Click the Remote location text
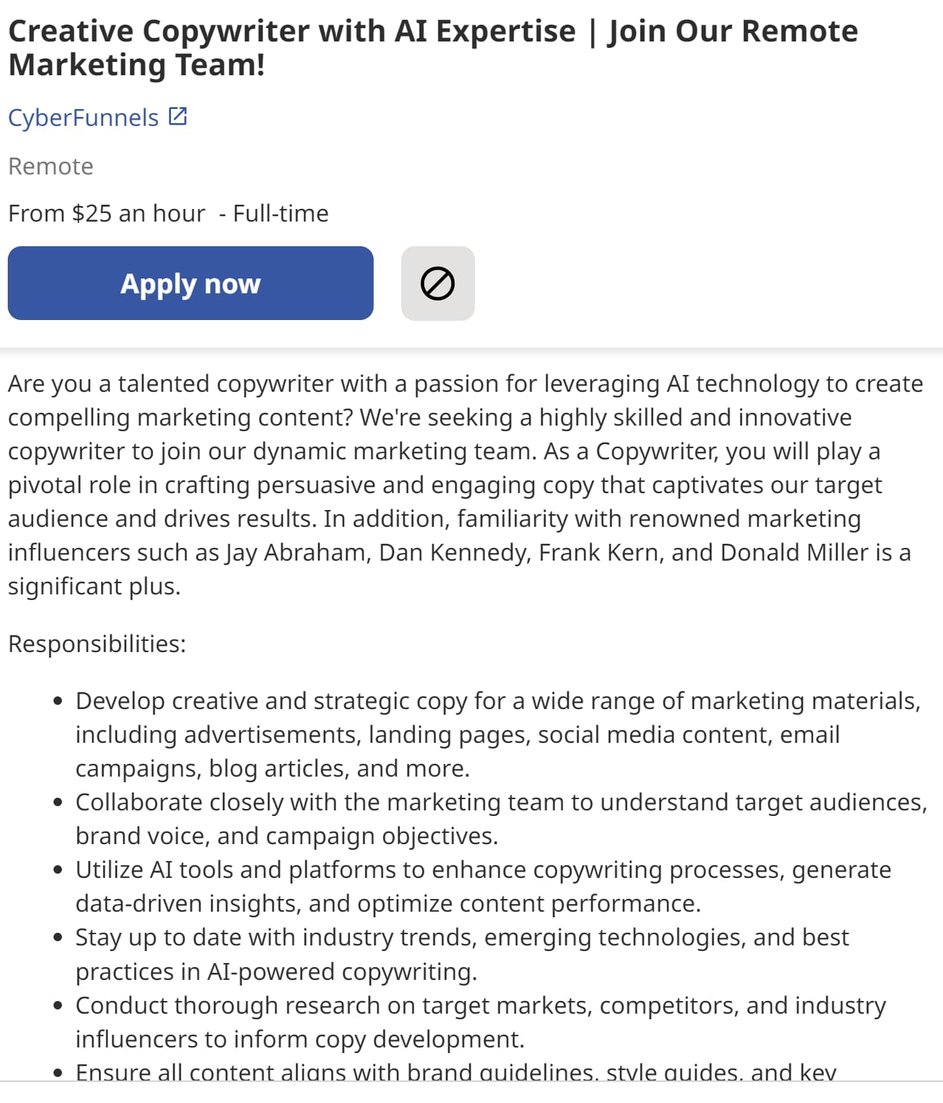The width and height of the screenshot is (943, 1103). pos(51,166)
